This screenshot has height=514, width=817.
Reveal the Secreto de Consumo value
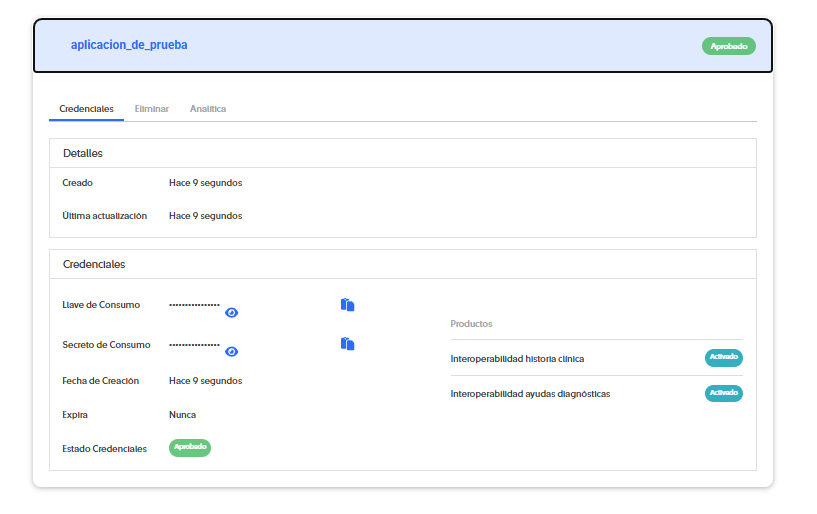pyautogui.click(x=231, y=351)
